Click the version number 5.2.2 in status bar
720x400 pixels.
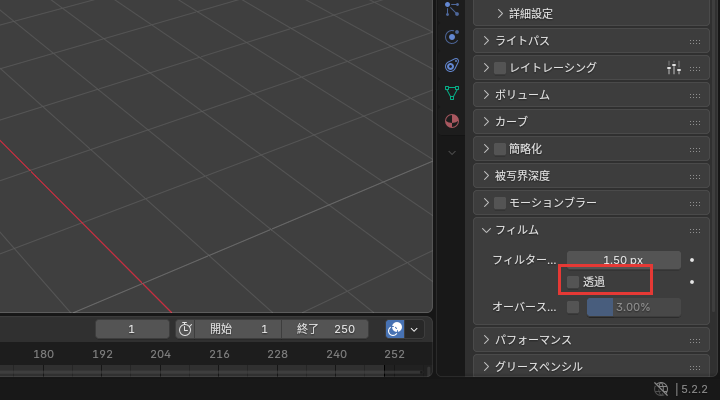coord(694,389)
